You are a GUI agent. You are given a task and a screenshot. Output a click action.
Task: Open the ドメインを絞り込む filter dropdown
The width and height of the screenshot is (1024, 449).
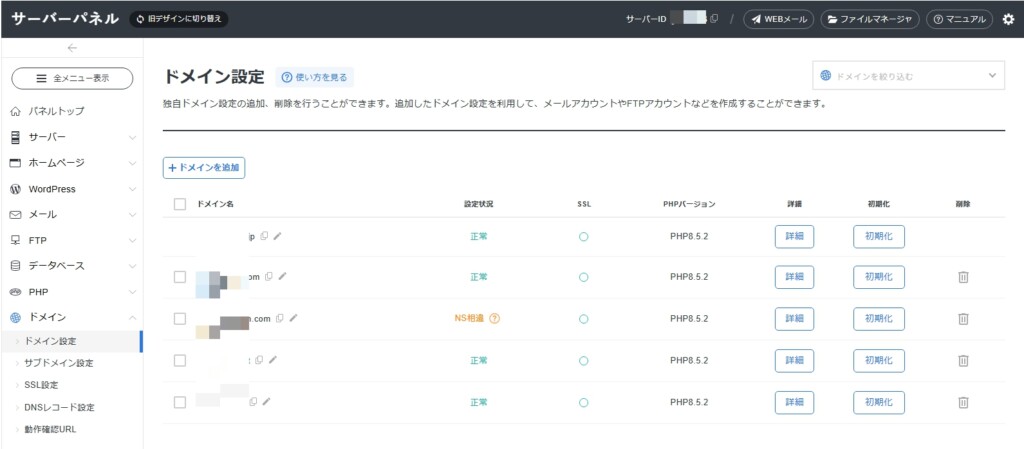908,76
